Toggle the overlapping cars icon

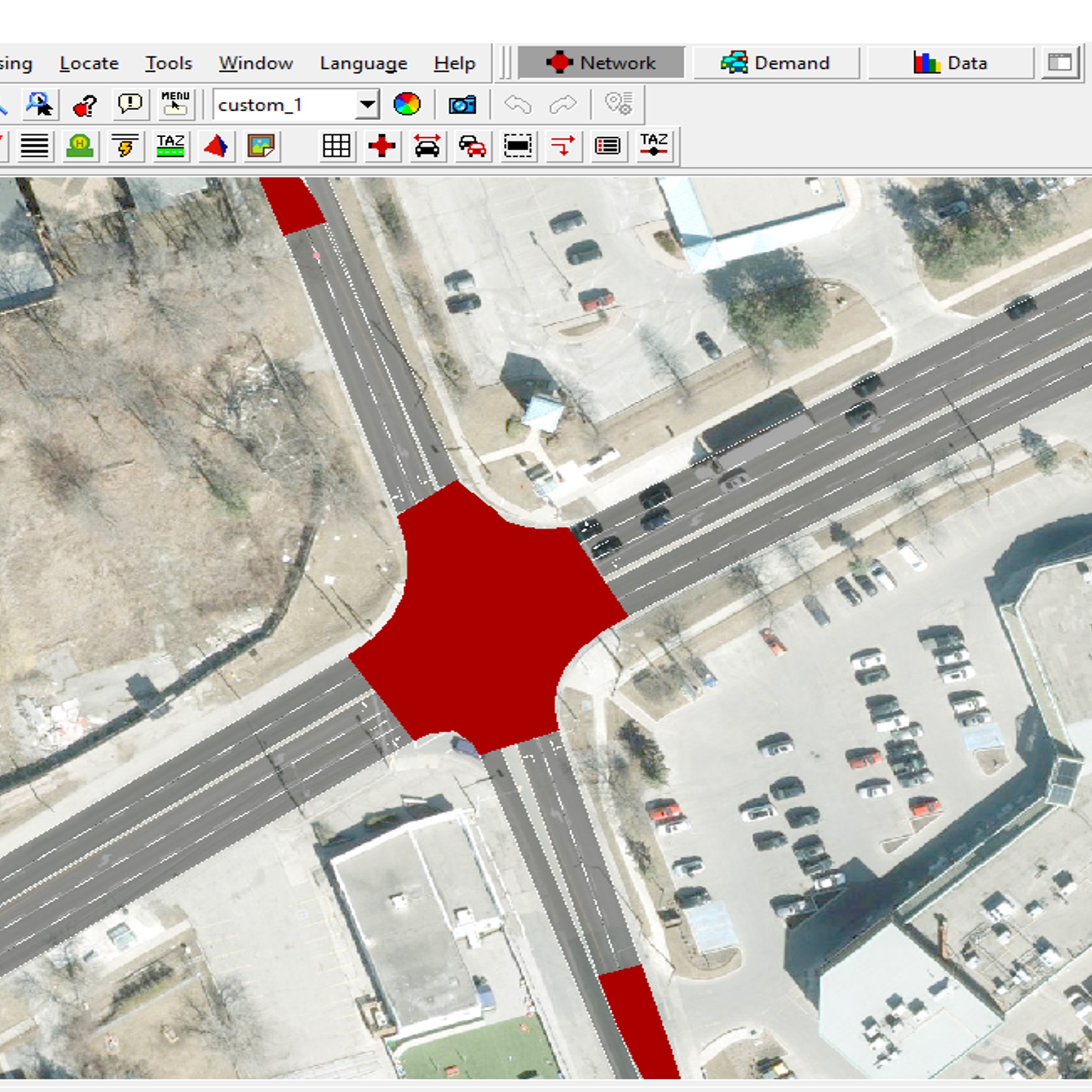(472, 147)
